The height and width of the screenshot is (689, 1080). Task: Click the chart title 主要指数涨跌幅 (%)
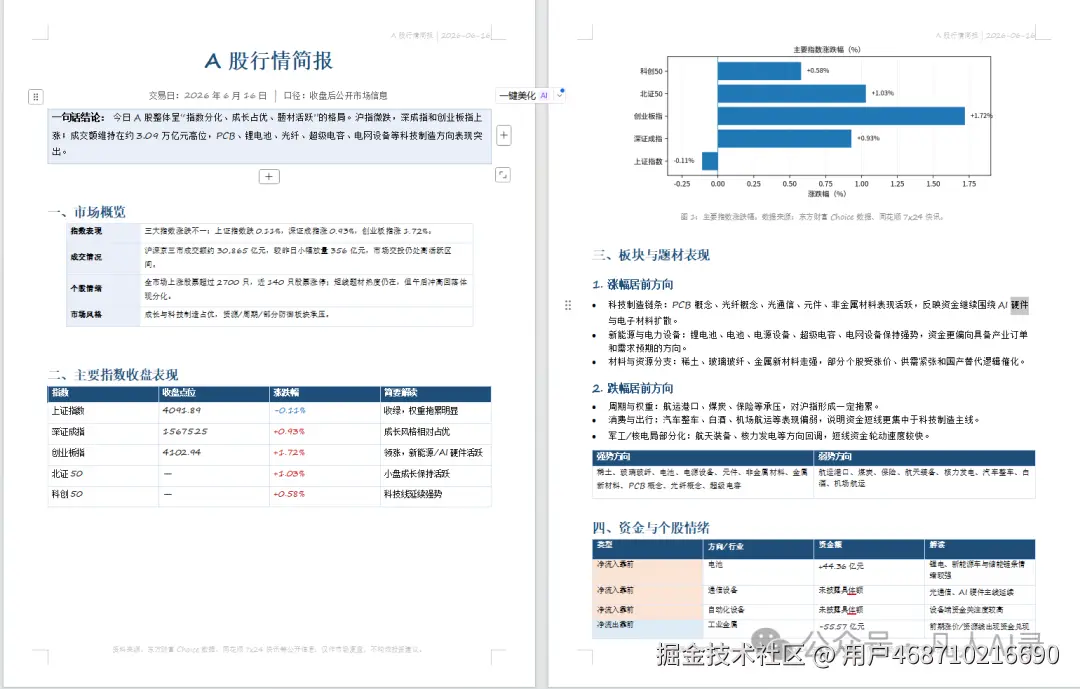click(827, 50)
